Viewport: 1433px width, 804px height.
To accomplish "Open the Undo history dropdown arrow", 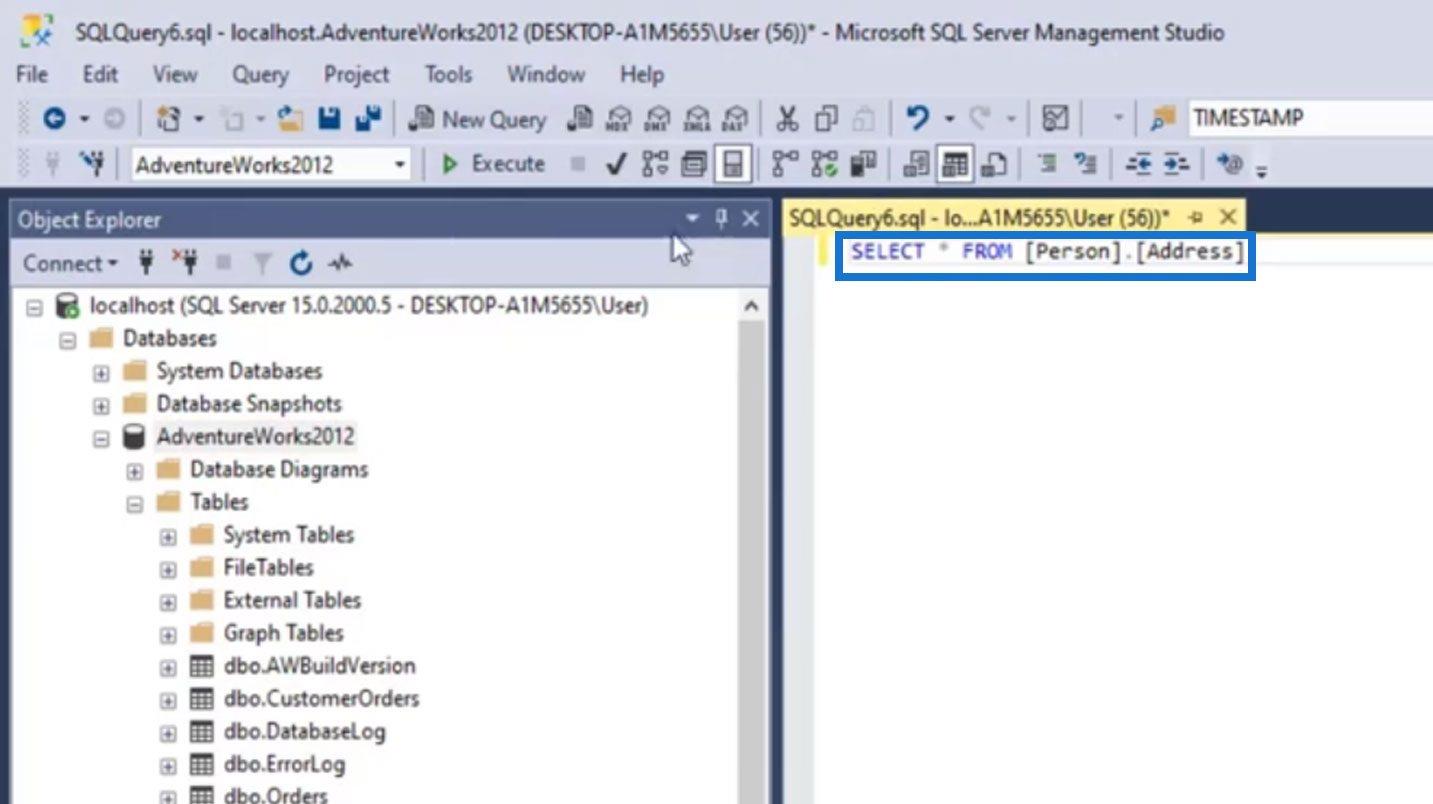I will click(x=949, y=119).
